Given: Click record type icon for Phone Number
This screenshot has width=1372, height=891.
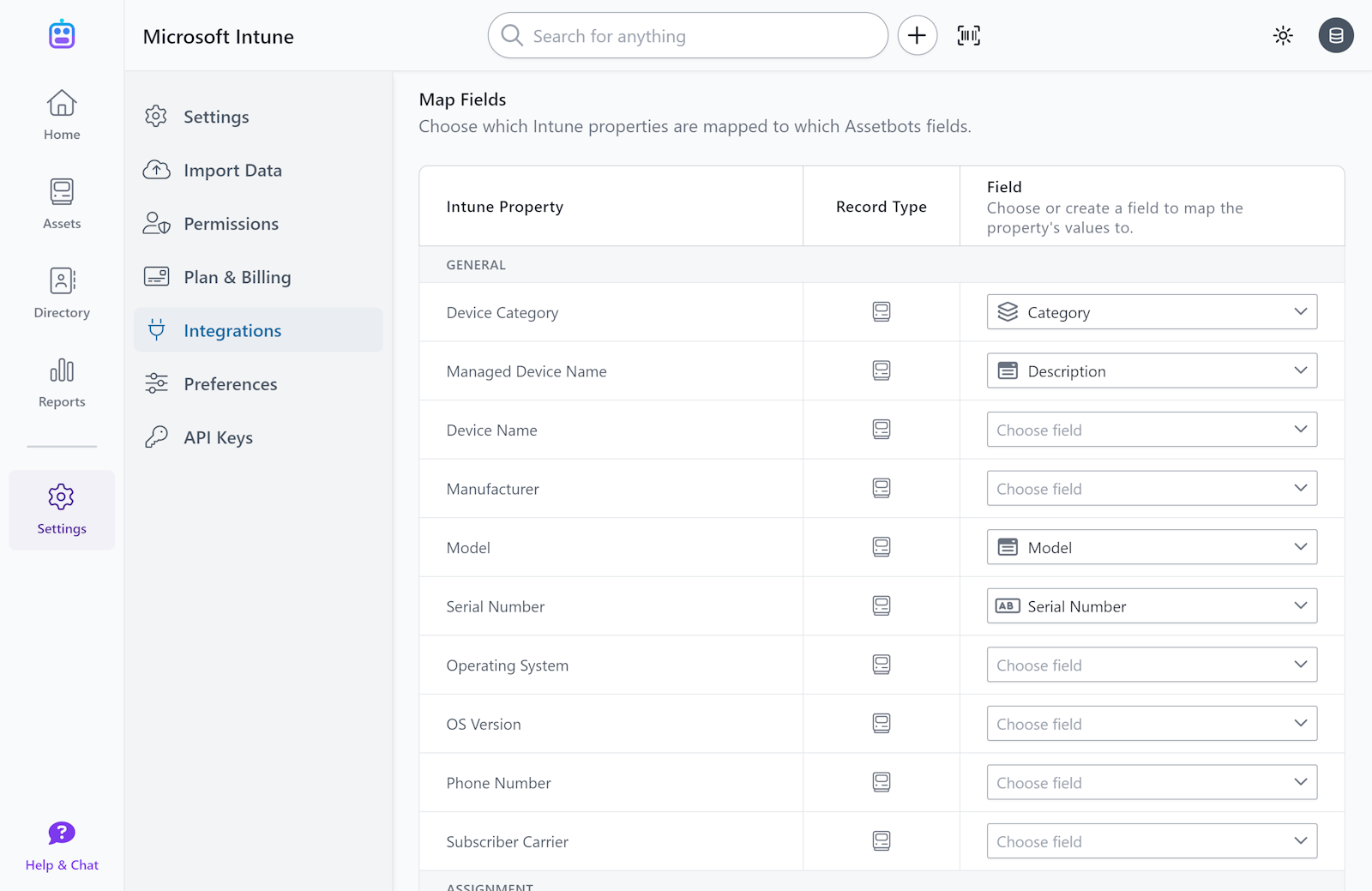Looking at the screenshot, I should [x=882, y=782].
